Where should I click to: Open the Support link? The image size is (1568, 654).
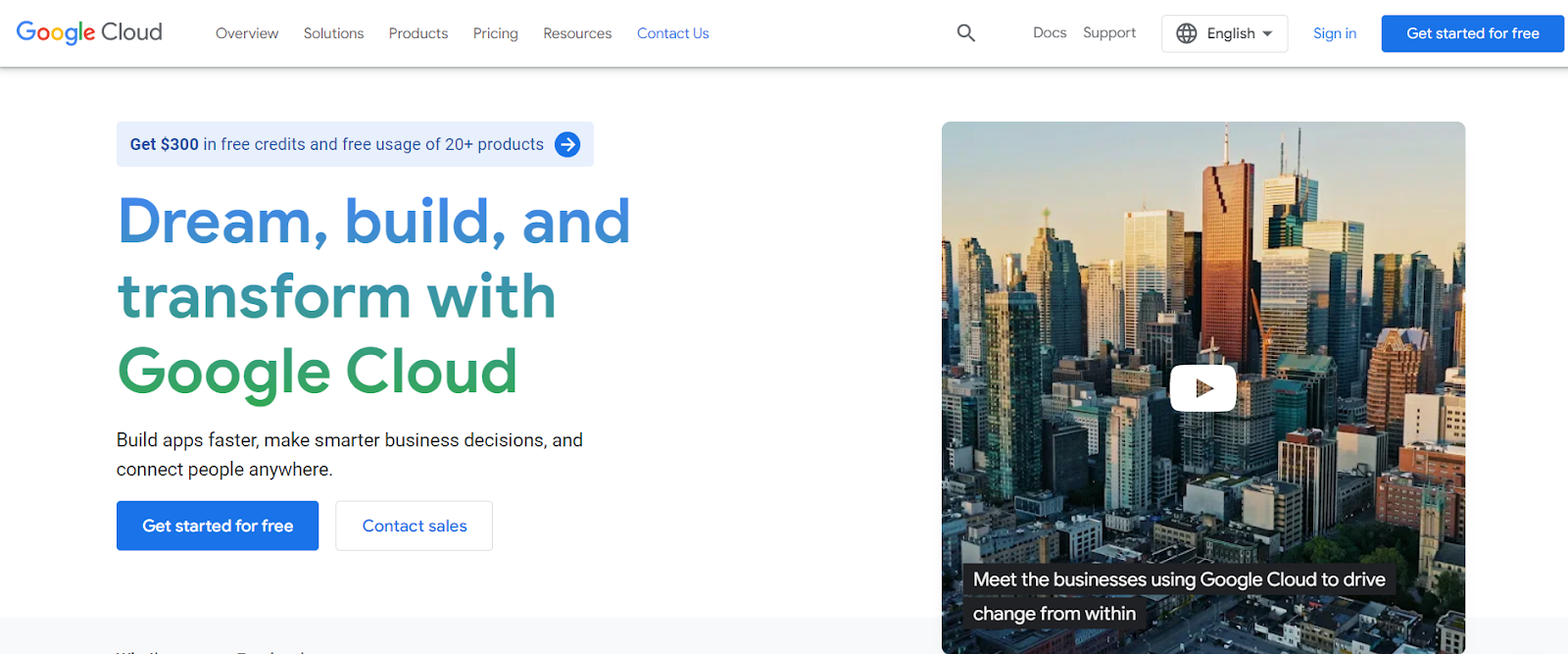(x=1109, y=32)
